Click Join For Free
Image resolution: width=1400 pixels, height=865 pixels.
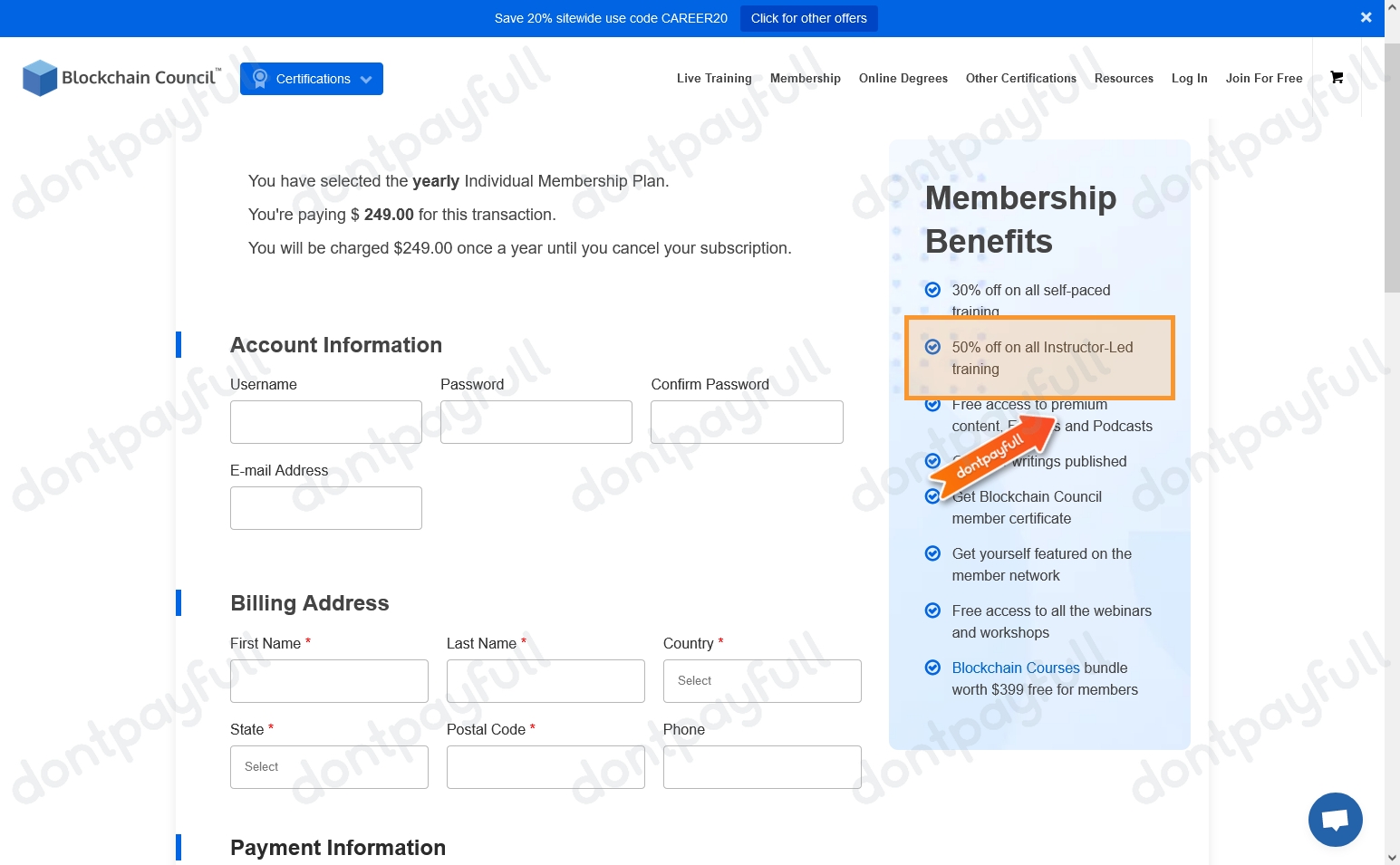(x=1264, y=79)
